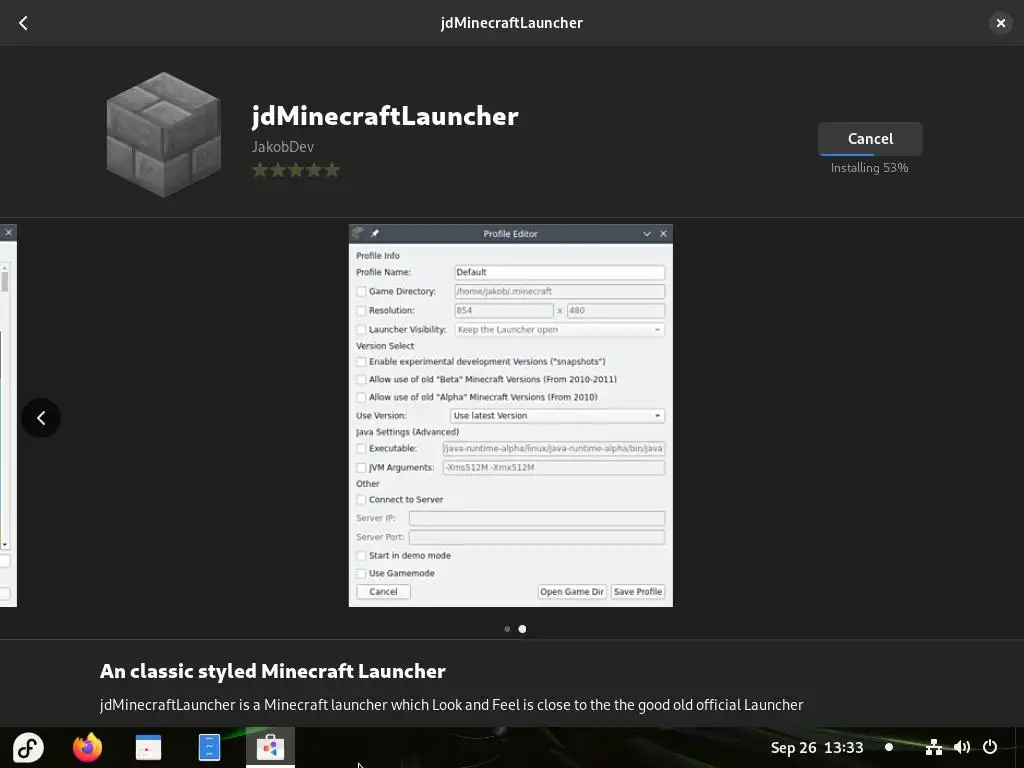Screen dimensions: 1024x768
Task: Close the jdMinecraftLauncher details window
Action: (x=1000, y=23)
